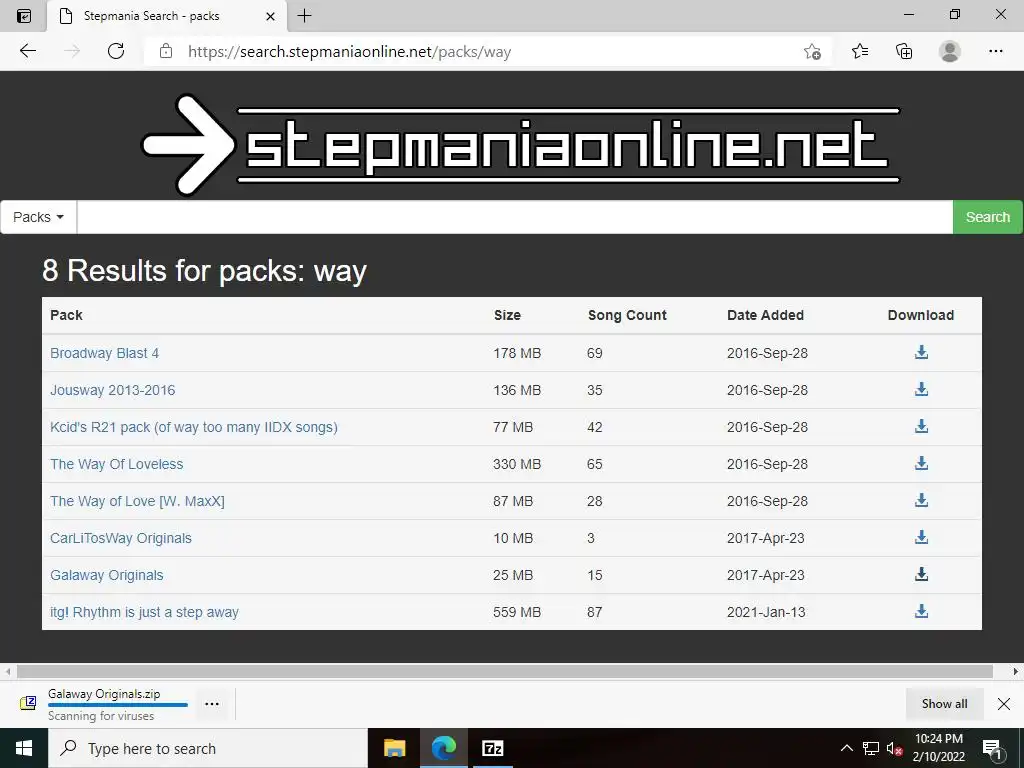
Task: Click the '8 Results for packs: way' heading
Action: click(204, 270)
